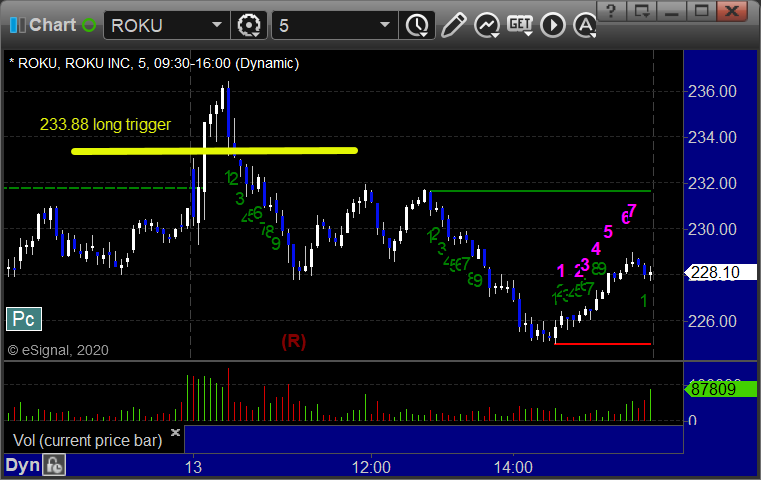Click the 236.00 price axis label

712,91
